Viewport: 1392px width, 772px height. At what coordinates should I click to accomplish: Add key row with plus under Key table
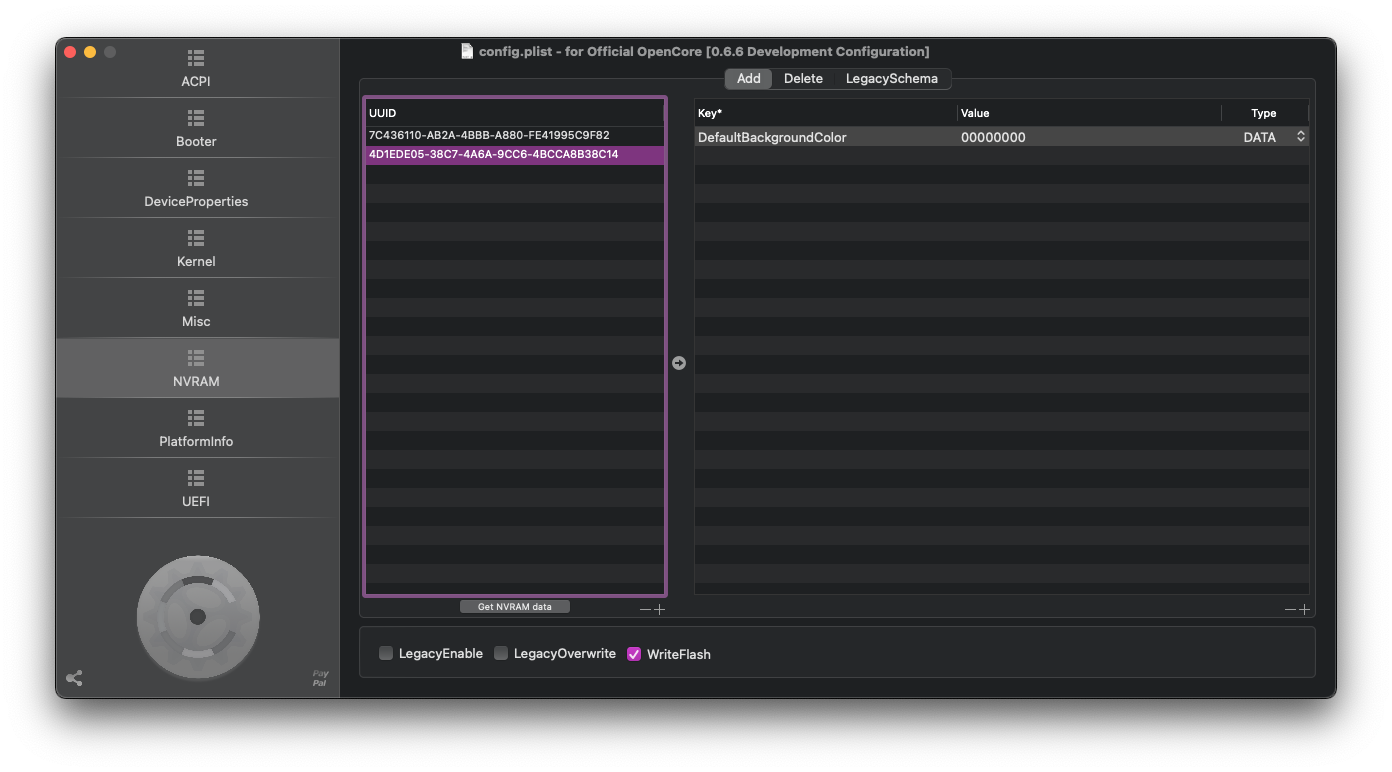pos(1304,609)
